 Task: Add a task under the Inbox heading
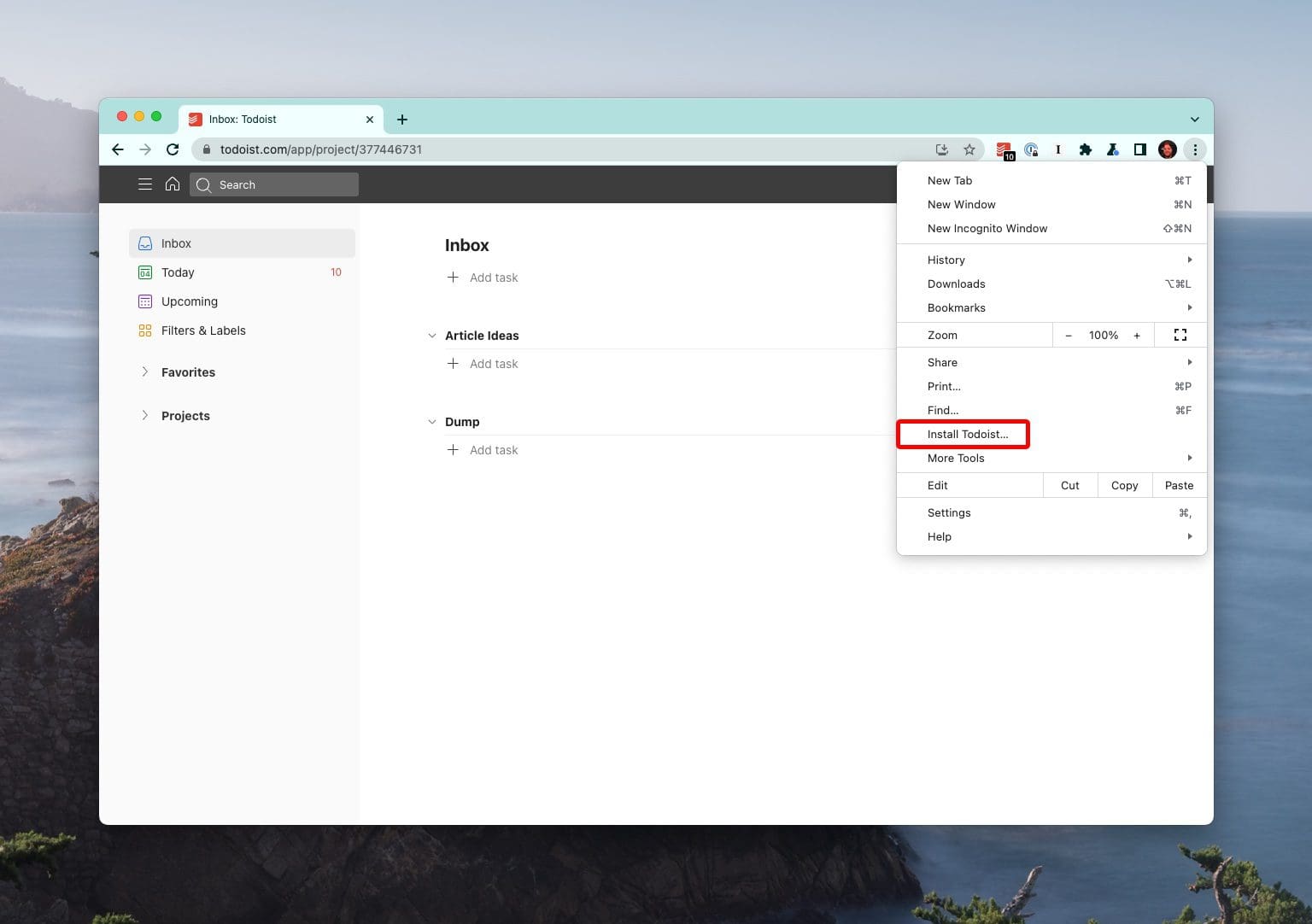click(x=483, y=278)
